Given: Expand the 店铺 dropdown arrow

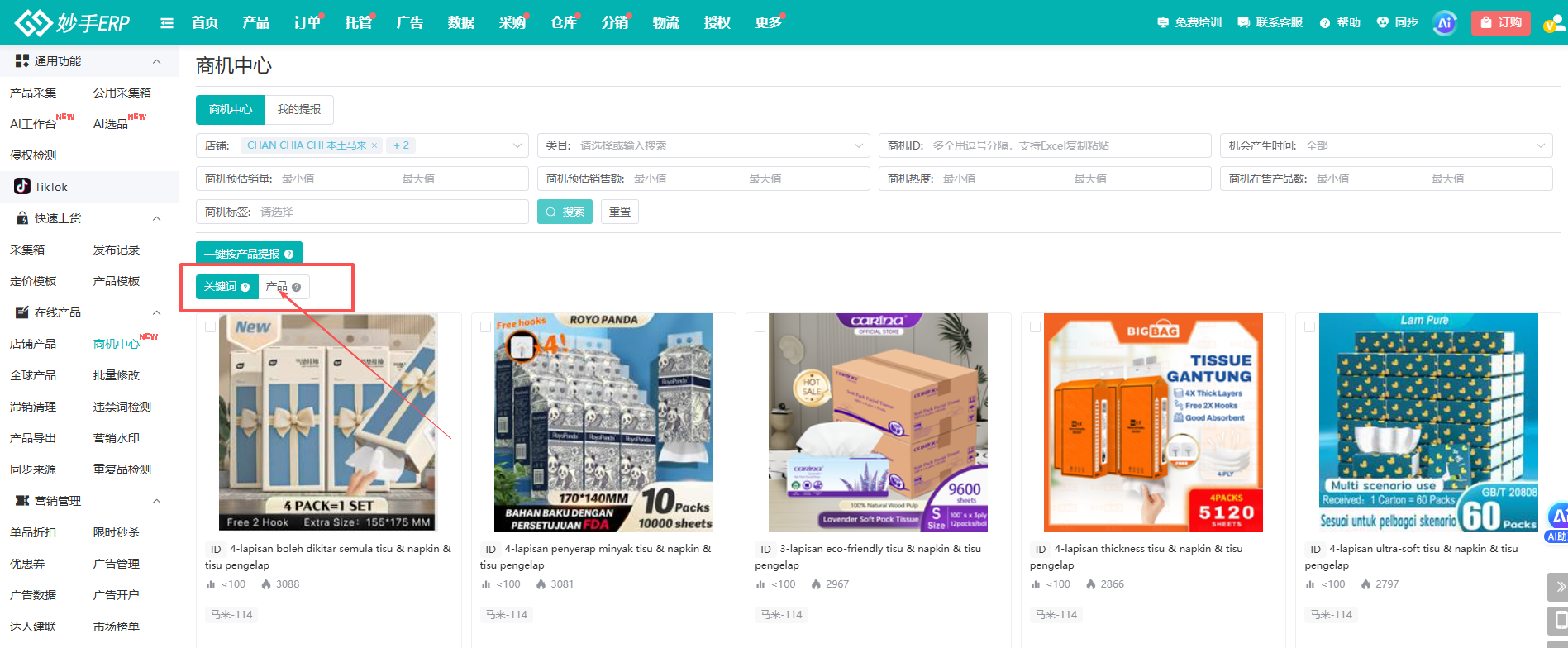Looking at the screenshot, I should coord(517,145).
